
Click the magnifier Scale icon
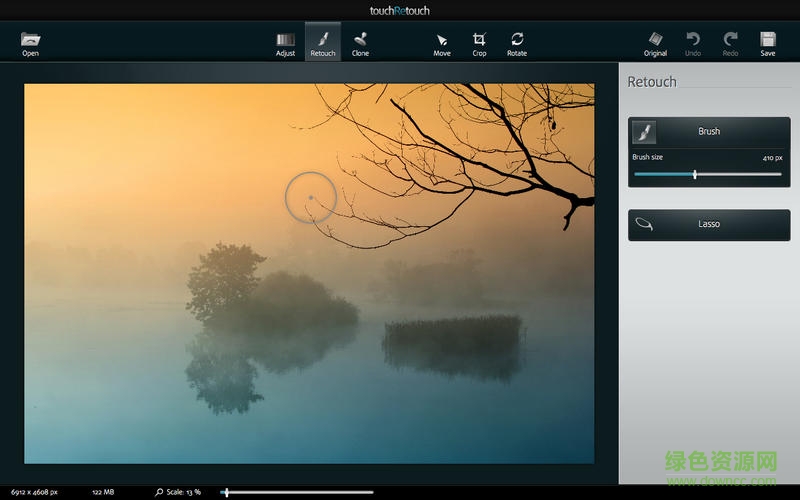159,492
